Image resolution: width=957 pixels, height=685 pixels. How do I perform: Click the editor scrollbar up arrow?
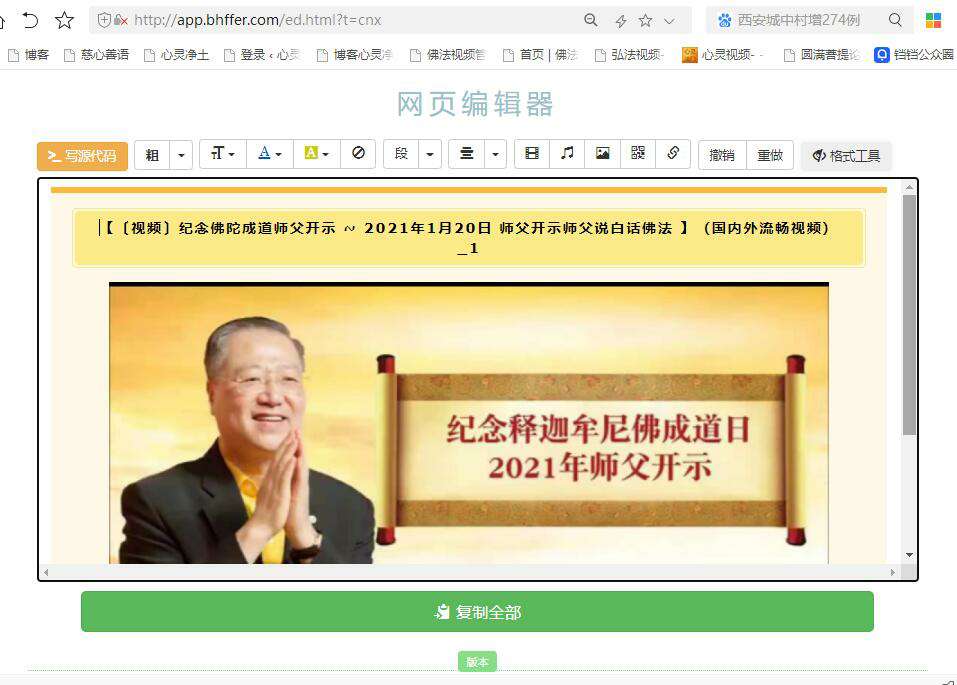(x=909, y=187)
